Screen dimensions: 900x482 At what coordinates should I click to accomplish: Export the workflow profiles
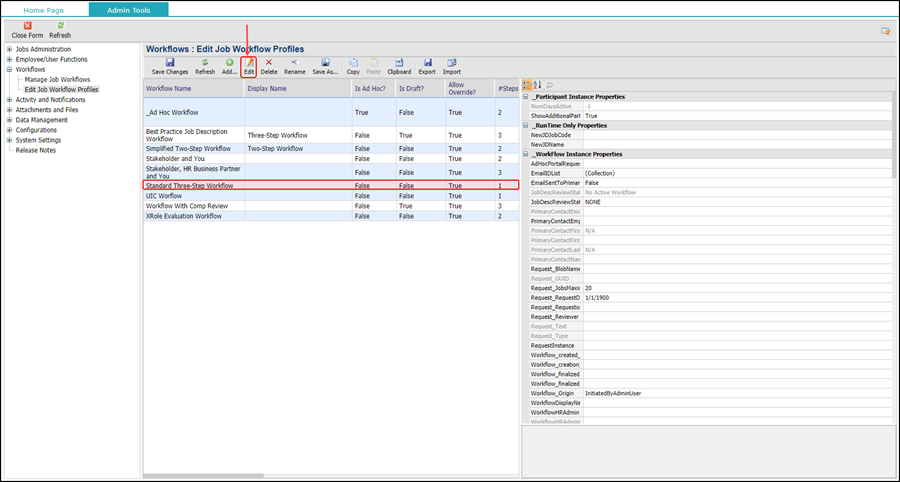pyautogui.click(x=426, y=67)
